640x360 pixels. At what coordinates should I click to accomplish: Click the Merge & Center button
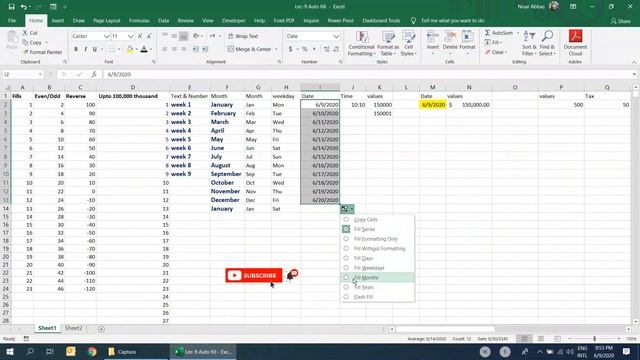pyautogui.click(x=249, y=49)
